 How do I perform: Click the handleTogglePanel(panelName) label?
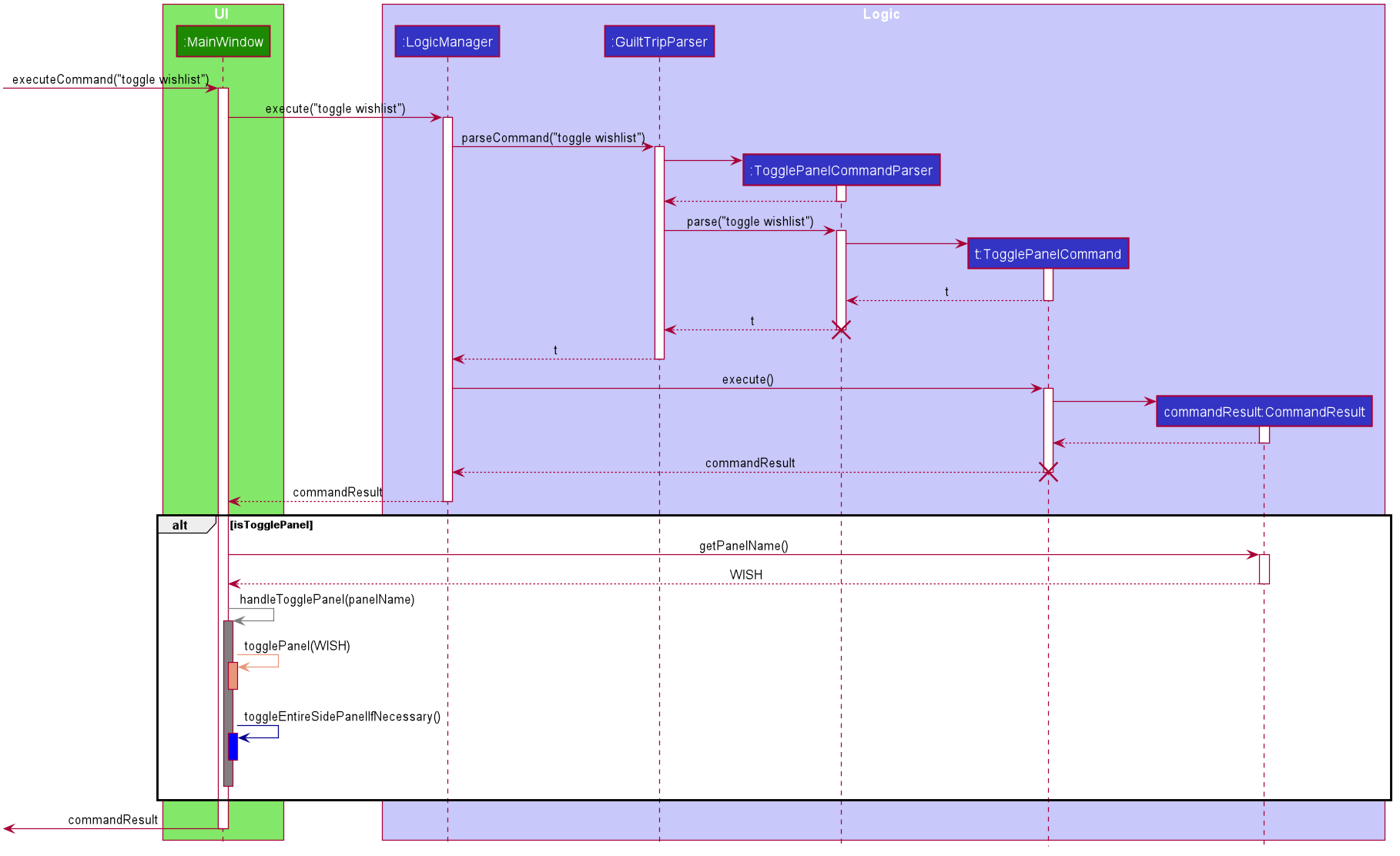click(x=327, y=600)
